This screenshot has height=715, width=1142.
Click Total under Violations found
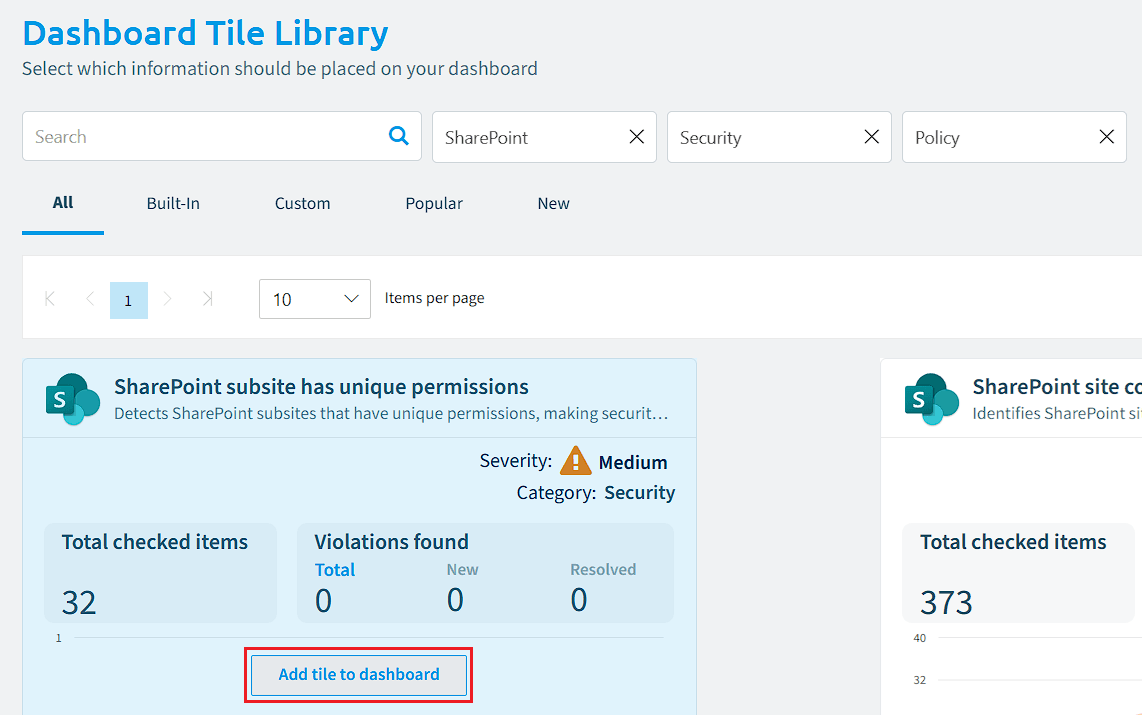click(335, 570)
